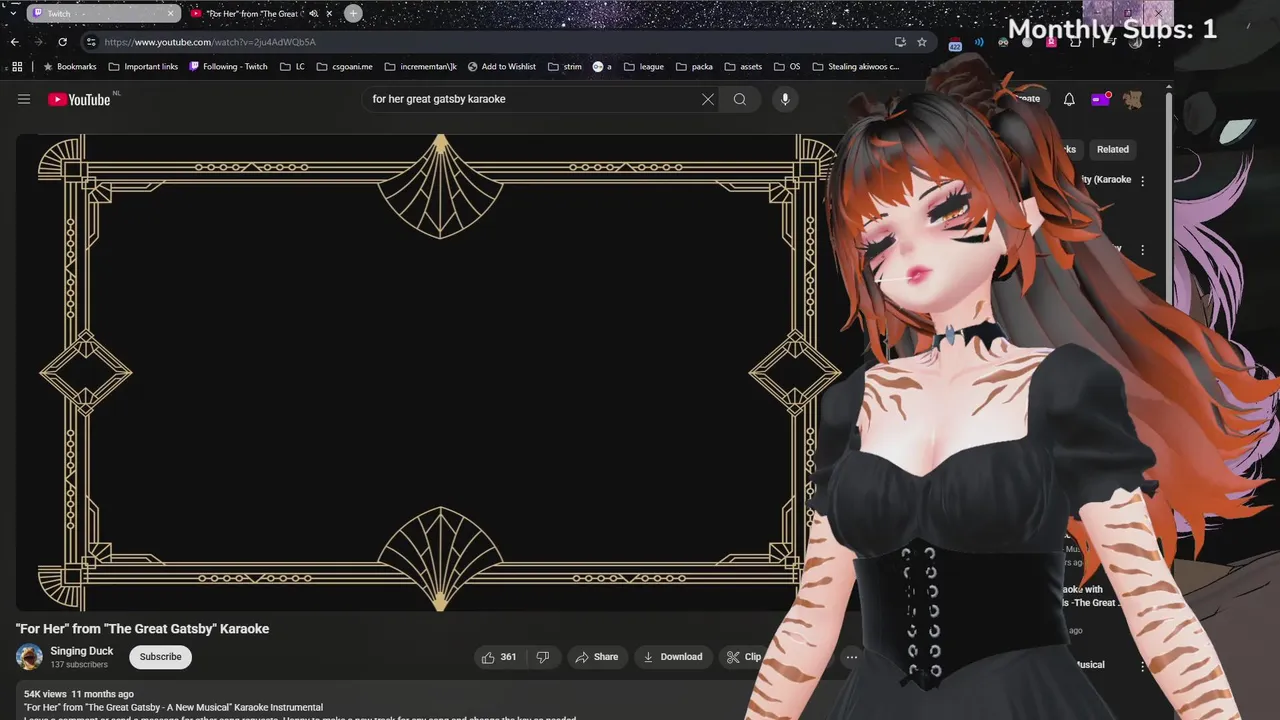This screenshot has width=1280, height=720.
Task: Go to the YouTube home logo
Action: [79, 99]
